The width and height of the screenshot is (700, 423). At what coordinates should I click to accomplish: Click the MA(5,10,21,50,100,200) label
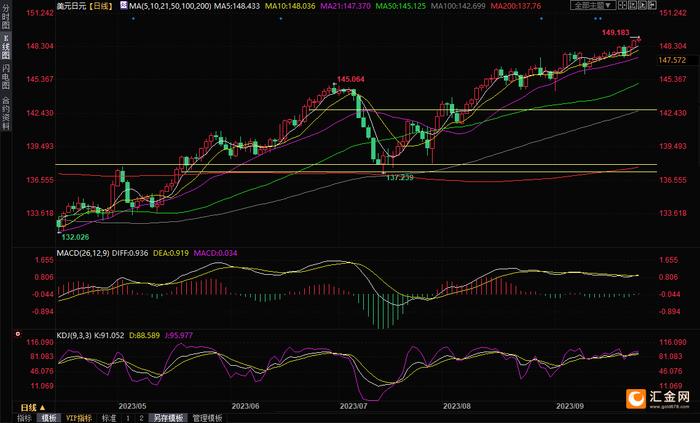pos(170,6)
